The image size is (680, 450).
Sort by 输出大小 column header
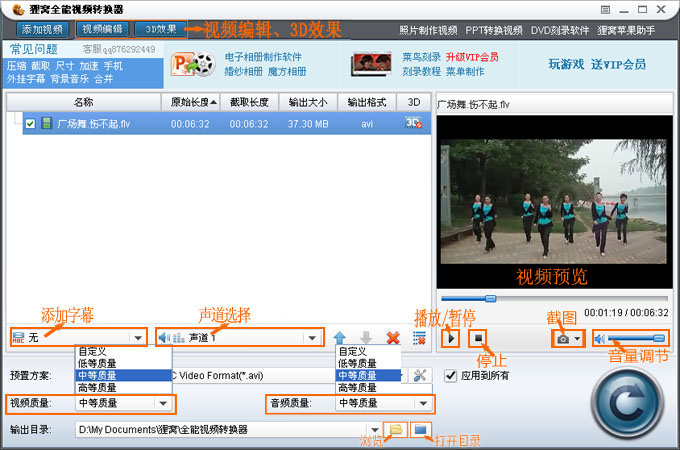pyautogui.click(x=308, y=102)
